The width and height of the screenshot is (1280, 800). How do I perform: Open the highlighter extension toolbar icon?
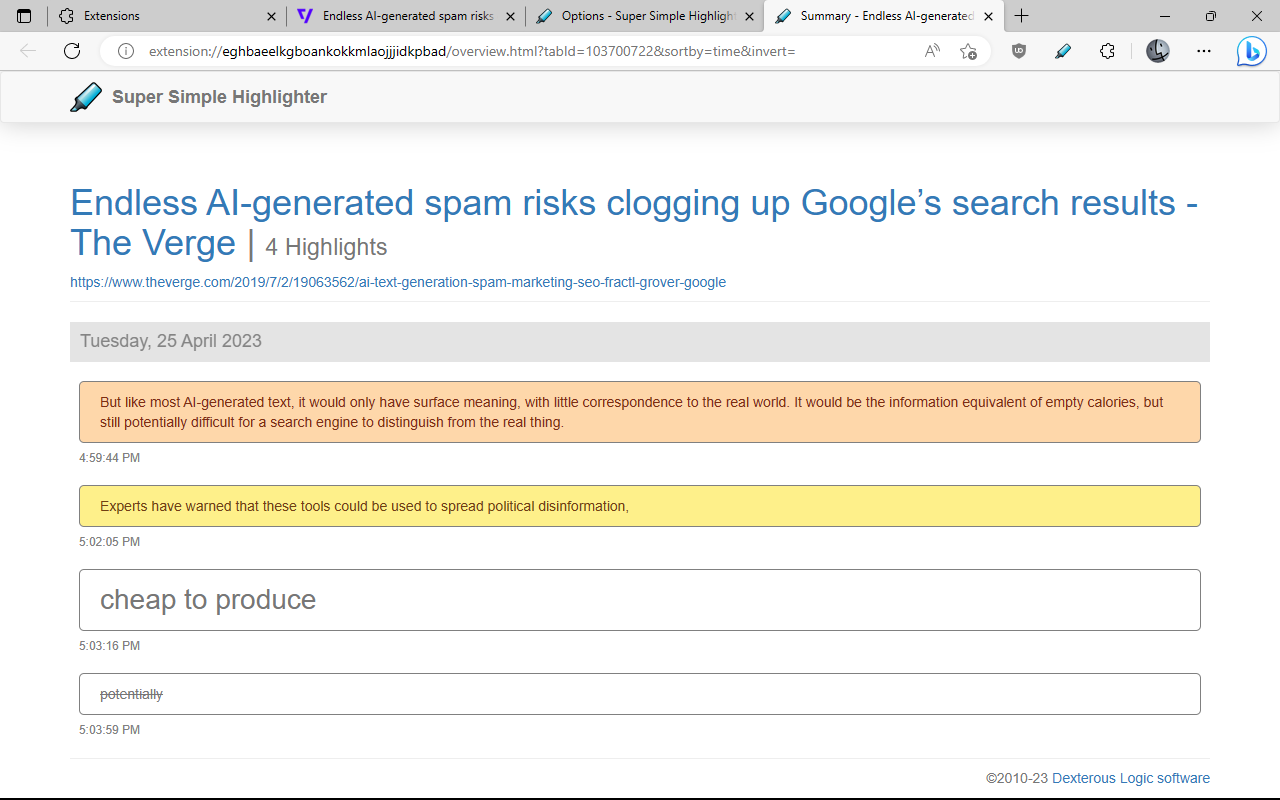[x=1063, y=51]
